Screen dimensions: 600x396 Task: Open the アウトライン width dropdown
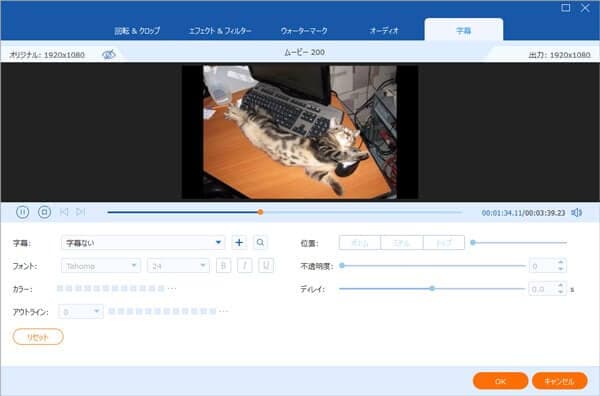81,312
